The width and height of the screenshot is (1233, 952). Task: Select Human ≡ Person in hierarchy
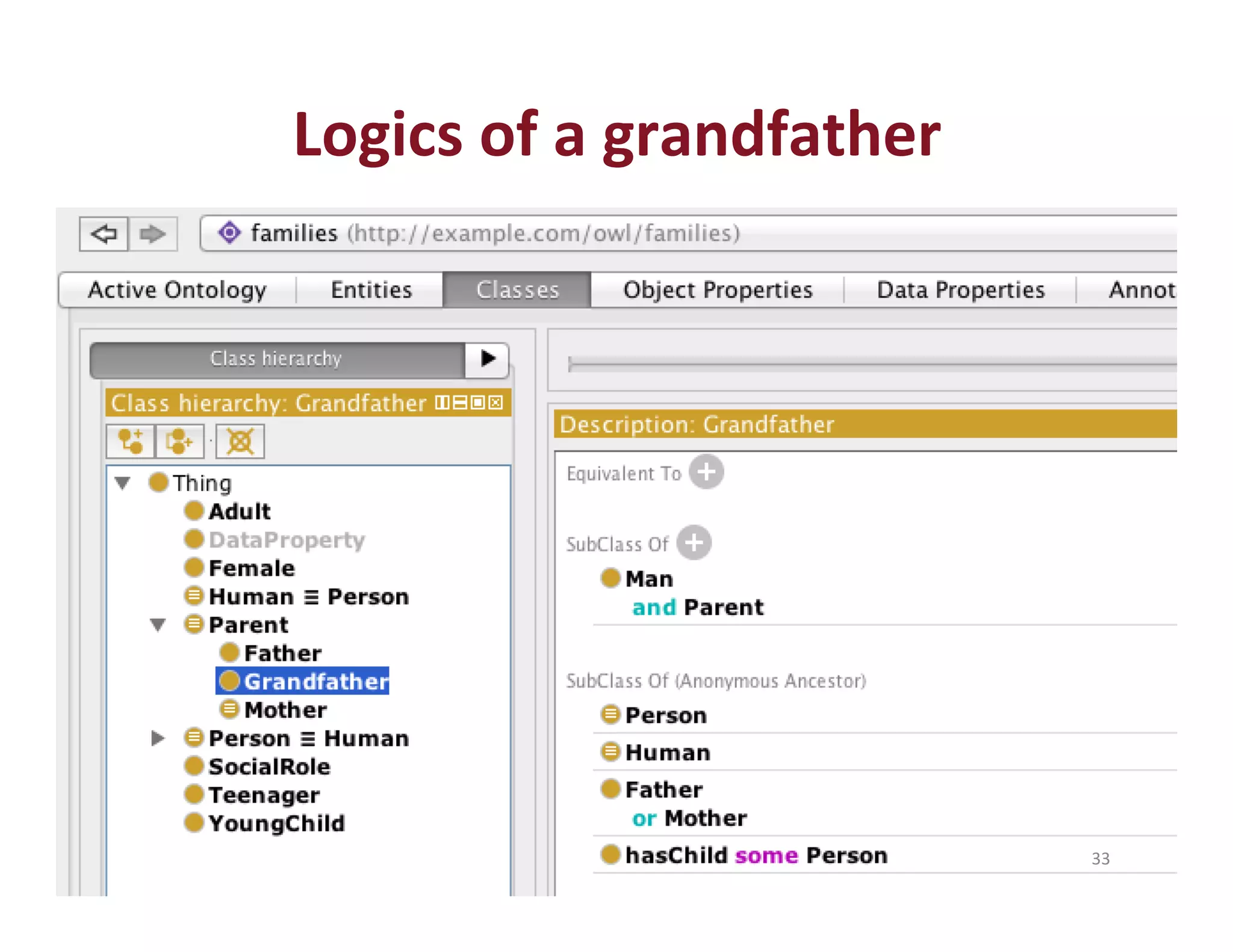[x=297, y=596]
